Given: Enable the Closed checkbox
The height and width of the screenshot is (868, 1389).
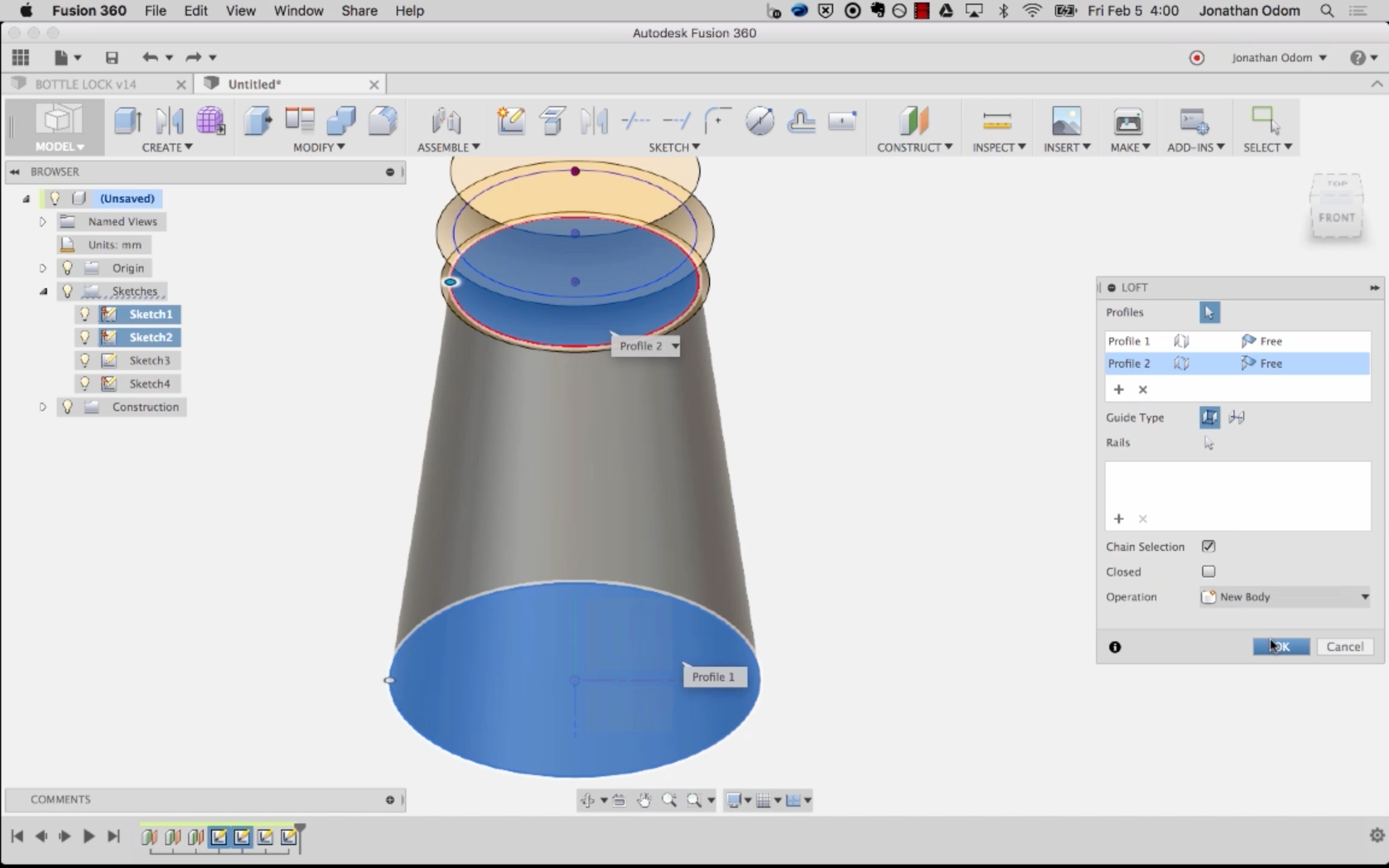Looking at the screenshot, I should point(1208,571).
